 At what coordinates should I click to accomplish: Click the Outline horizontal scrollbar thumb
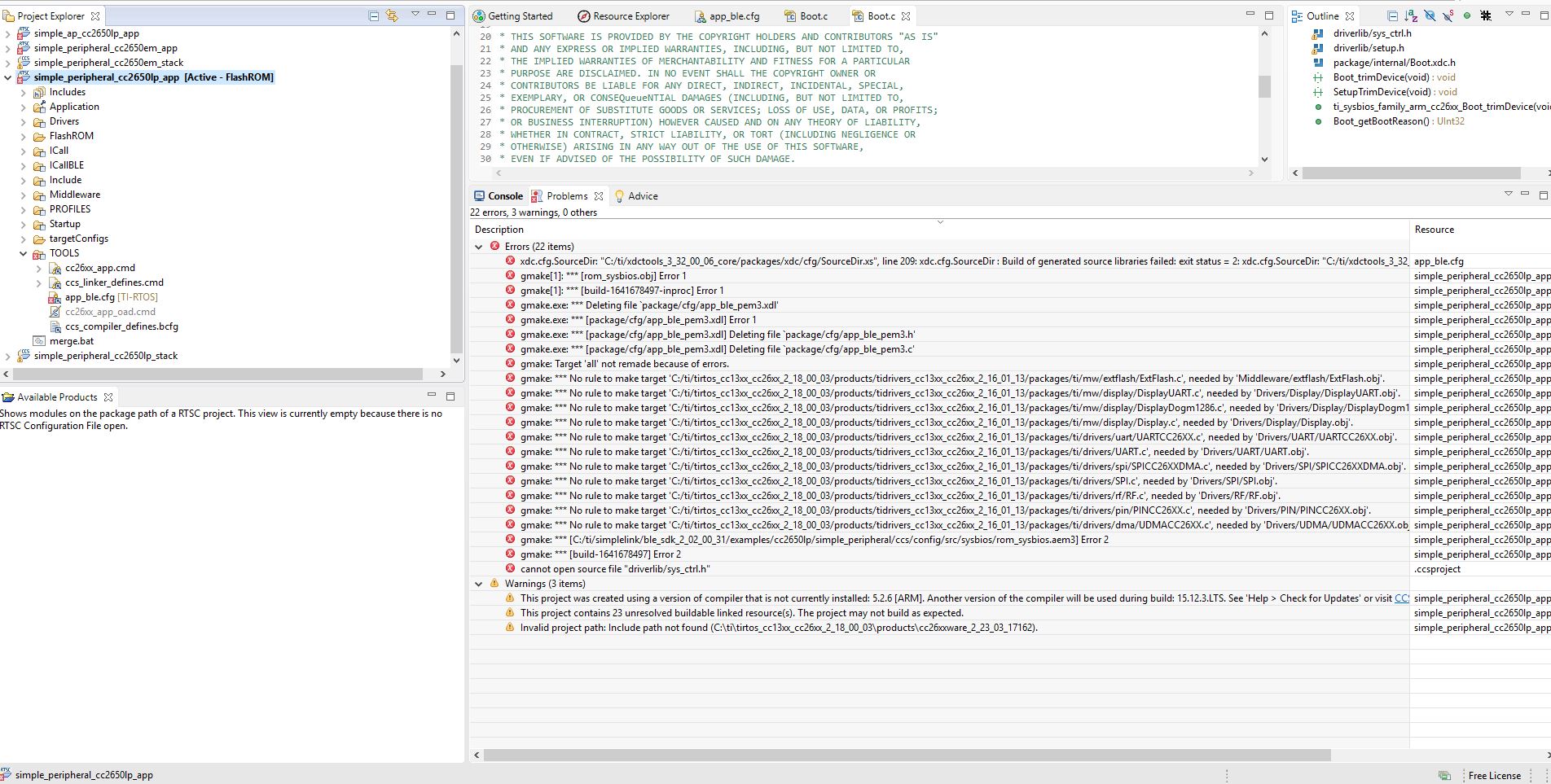(1412, 173)
